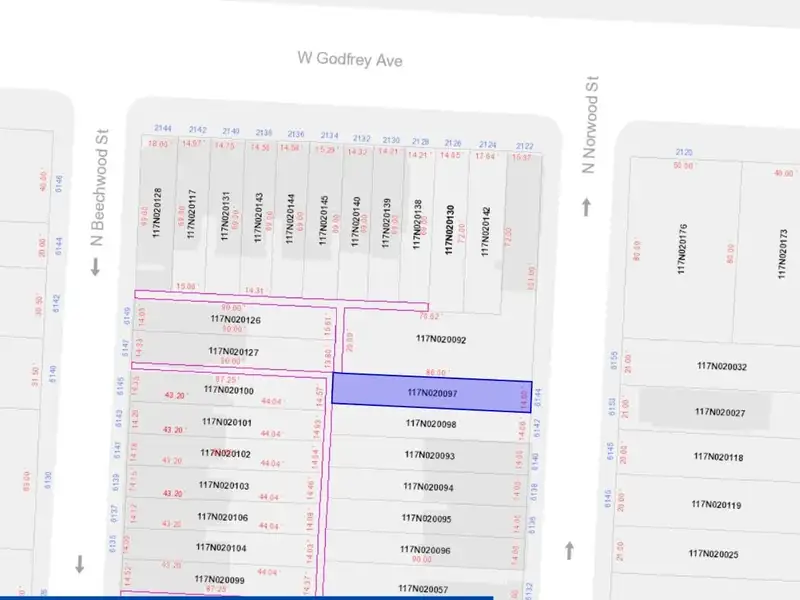Click the W Godfrey Ave street label
The image size is (800, 600).
point(350,60)
